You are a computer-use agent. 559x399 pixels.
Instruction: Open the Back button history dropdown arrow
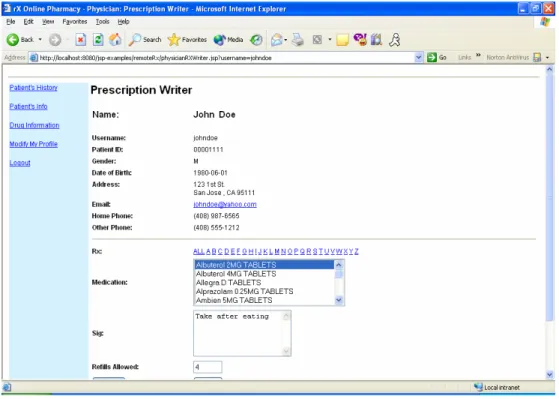tap(40, 40)
